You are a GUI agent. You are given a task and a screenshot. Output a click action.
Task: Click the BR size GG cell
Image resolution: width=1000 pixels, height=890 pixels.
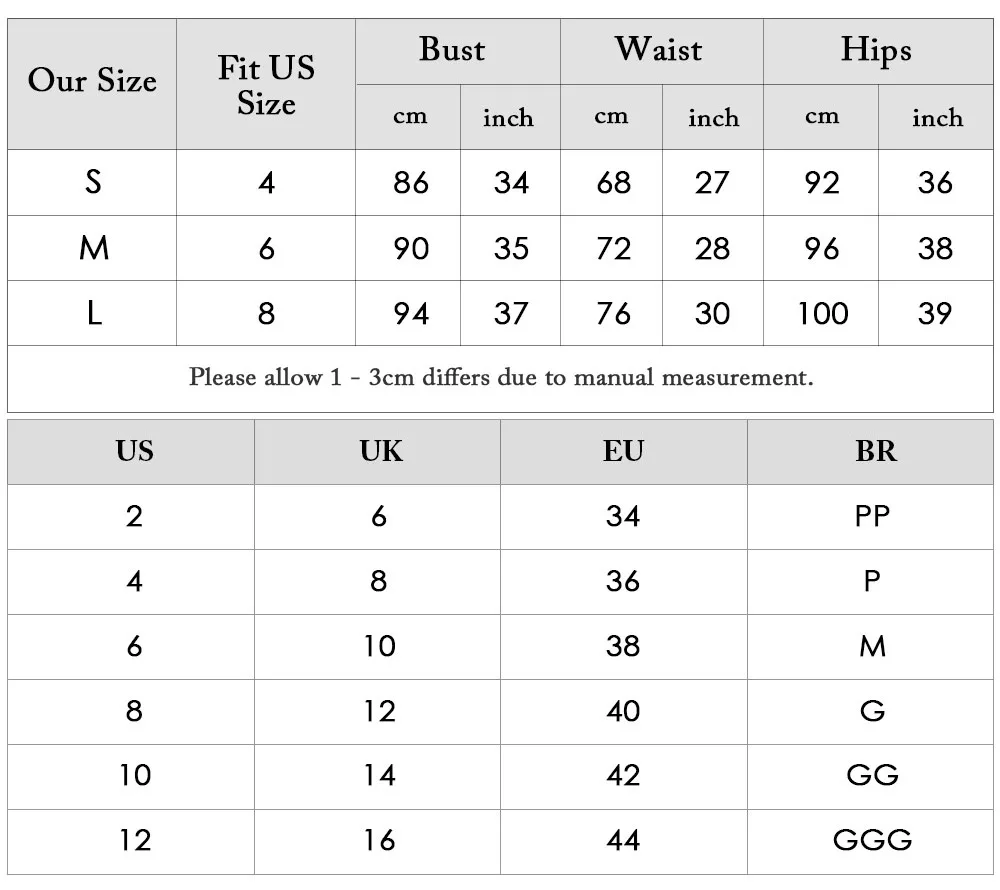(872, 776)
